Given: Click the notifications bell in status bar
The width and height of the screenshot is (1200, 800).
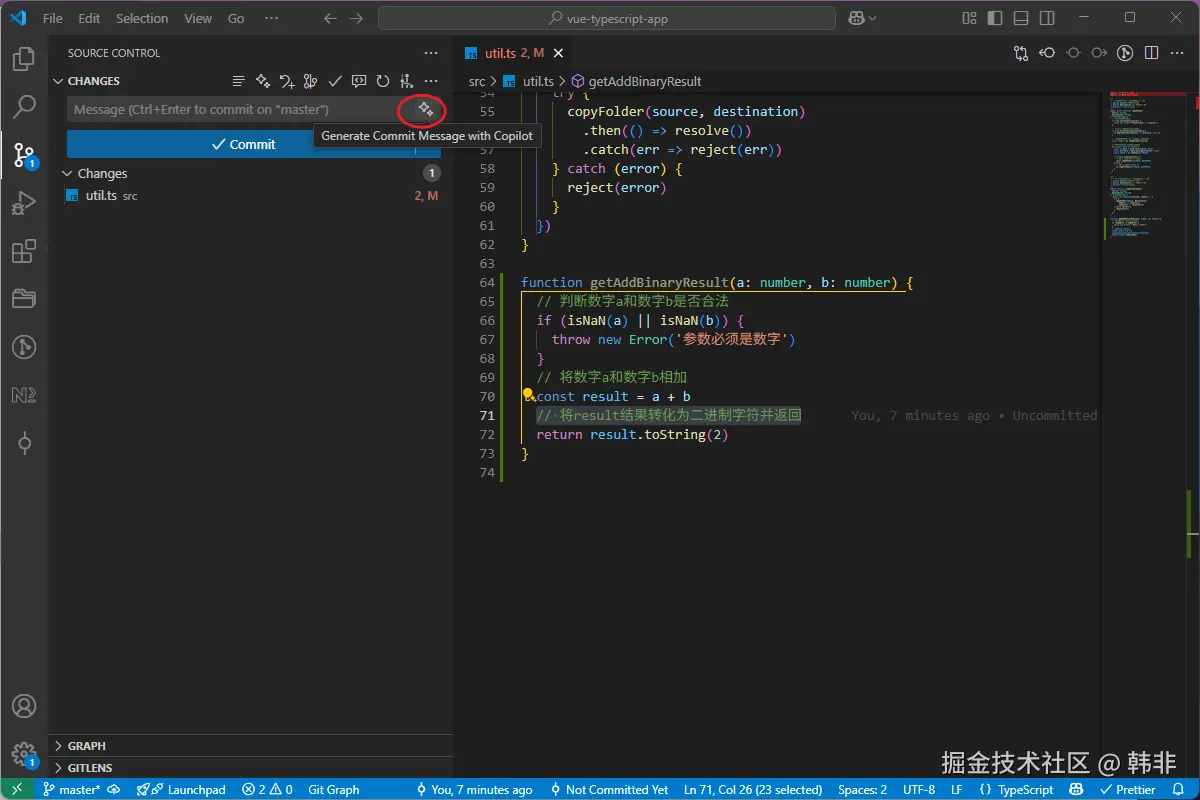Looking at the screenshot, I should (x=1178, y=789).
